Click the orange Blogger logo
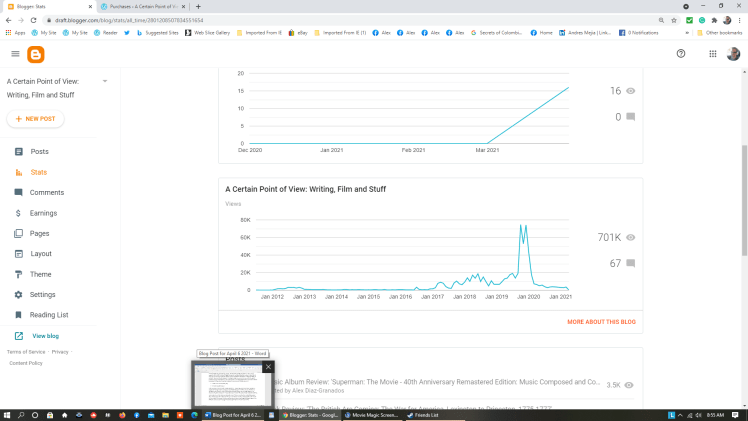The width and height of the screenshot is (748, 421). 37,54
